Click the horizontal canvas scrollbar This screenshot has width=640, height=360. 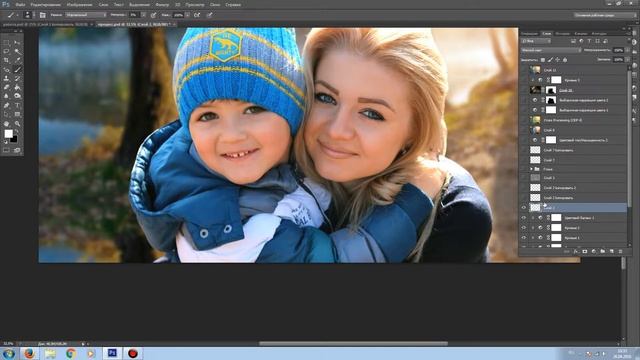pos(353,343)
